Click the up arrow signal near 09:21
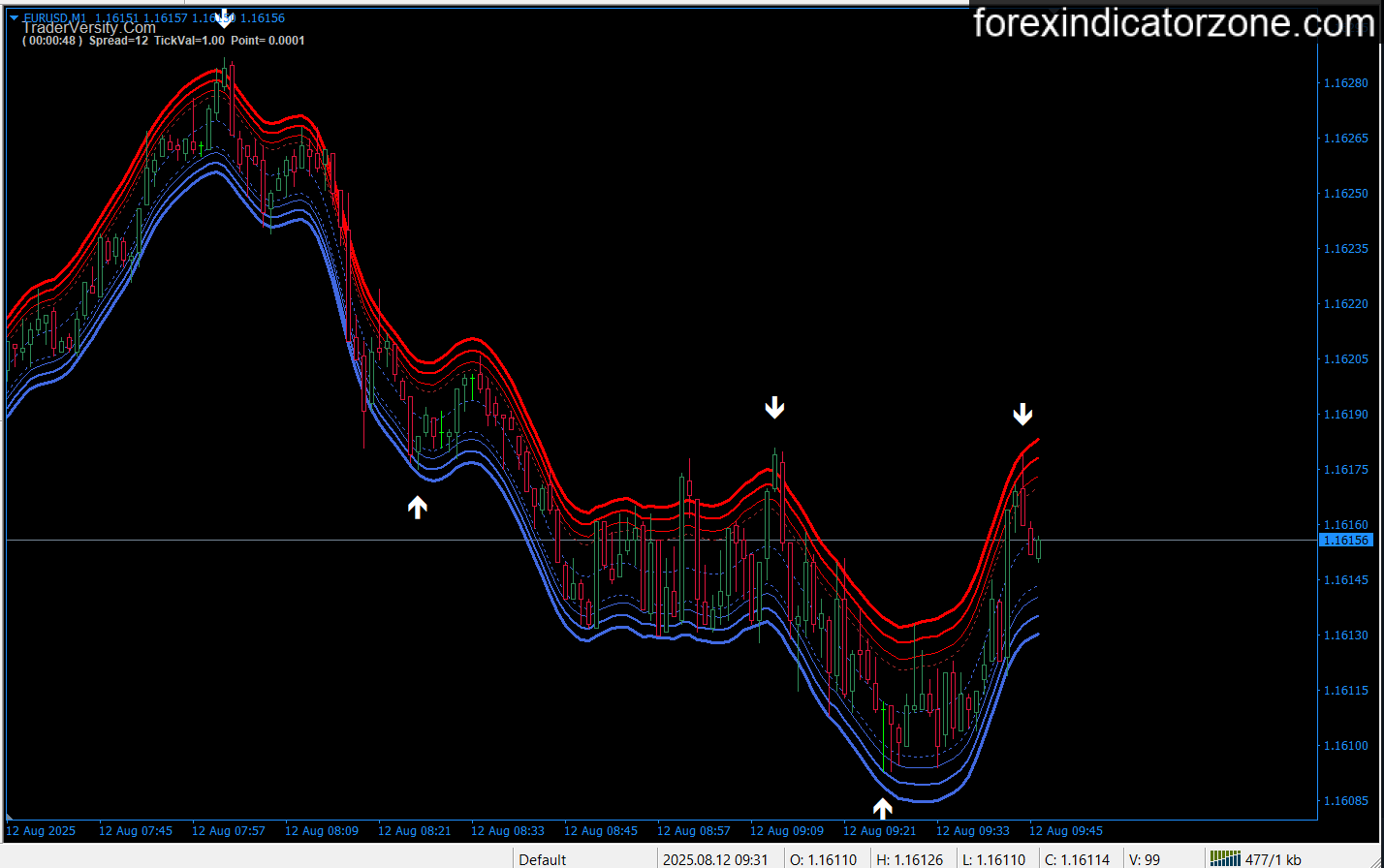The width and height of the screenshot is (1384, 868). (882, 808)
